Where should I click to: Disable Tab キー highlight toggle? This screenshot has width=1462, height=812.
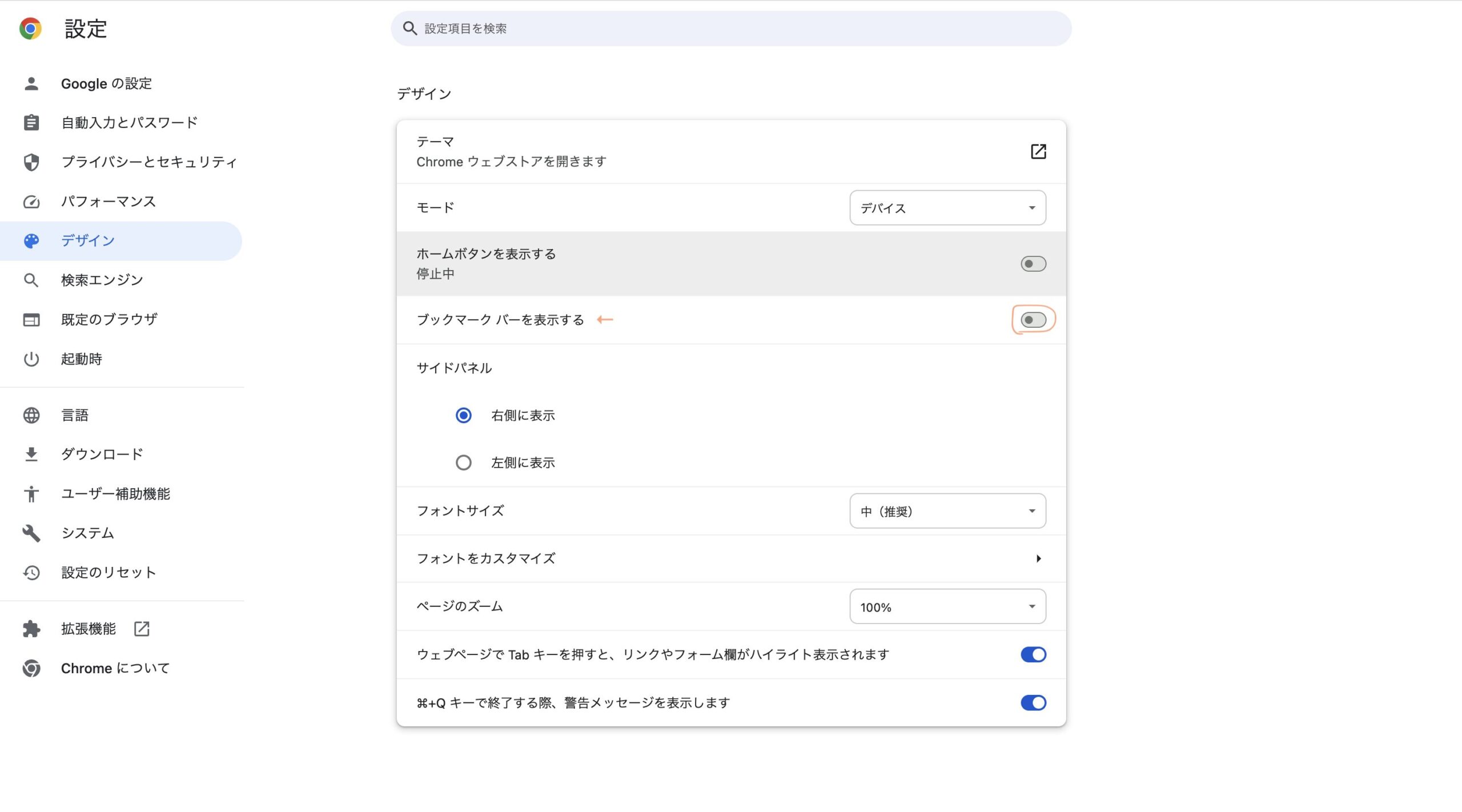[1033, 654]
